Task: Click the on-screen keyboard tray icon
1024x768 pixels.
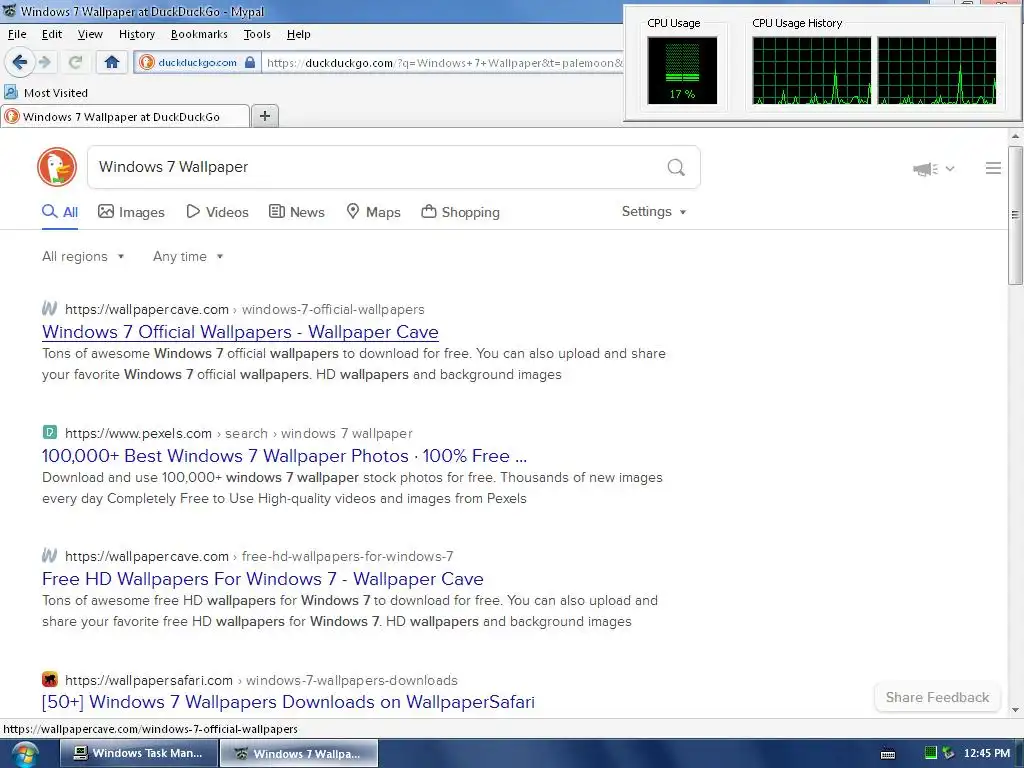Action: [888, 754]
